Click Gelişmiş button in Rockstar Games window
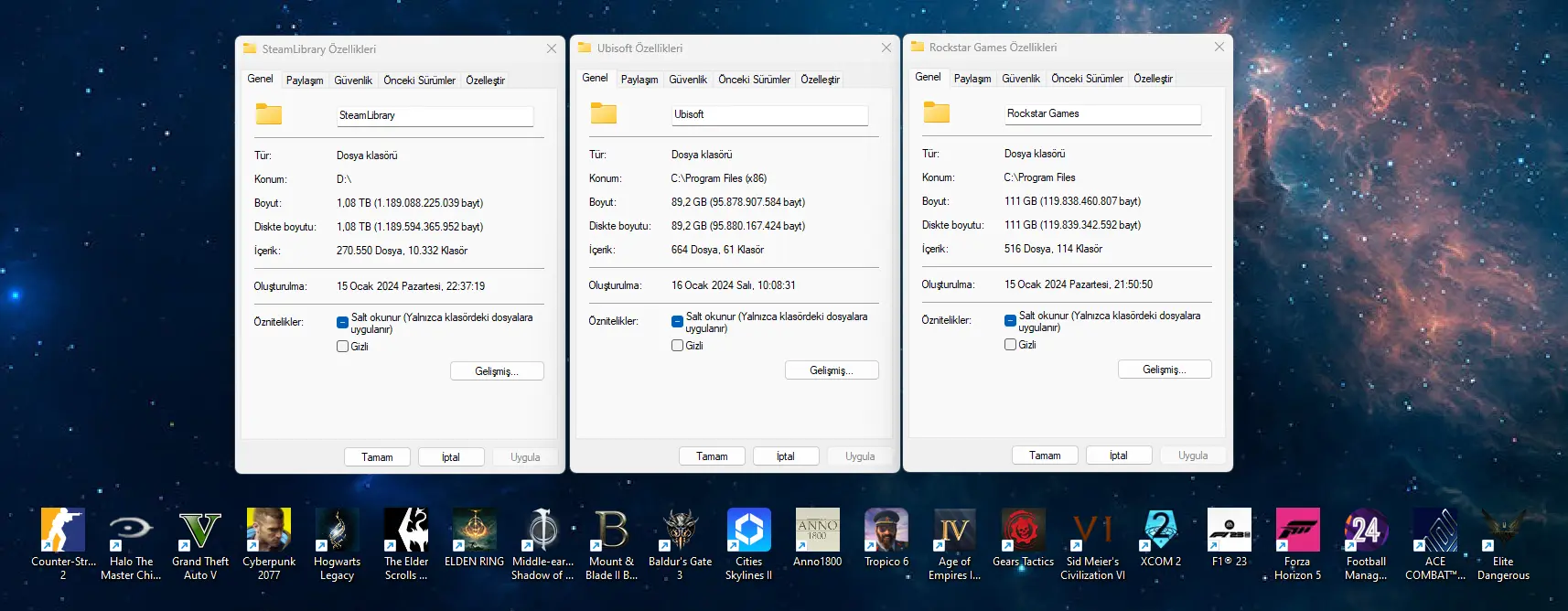 click(1165, 369)
